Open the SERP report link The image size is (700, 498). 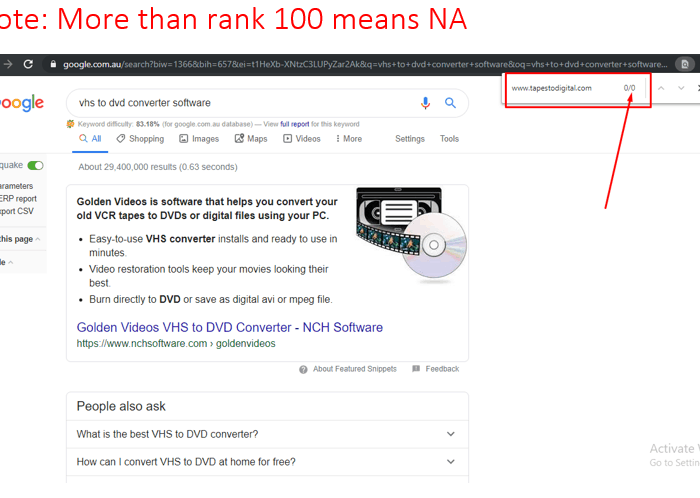pos(18,199)
